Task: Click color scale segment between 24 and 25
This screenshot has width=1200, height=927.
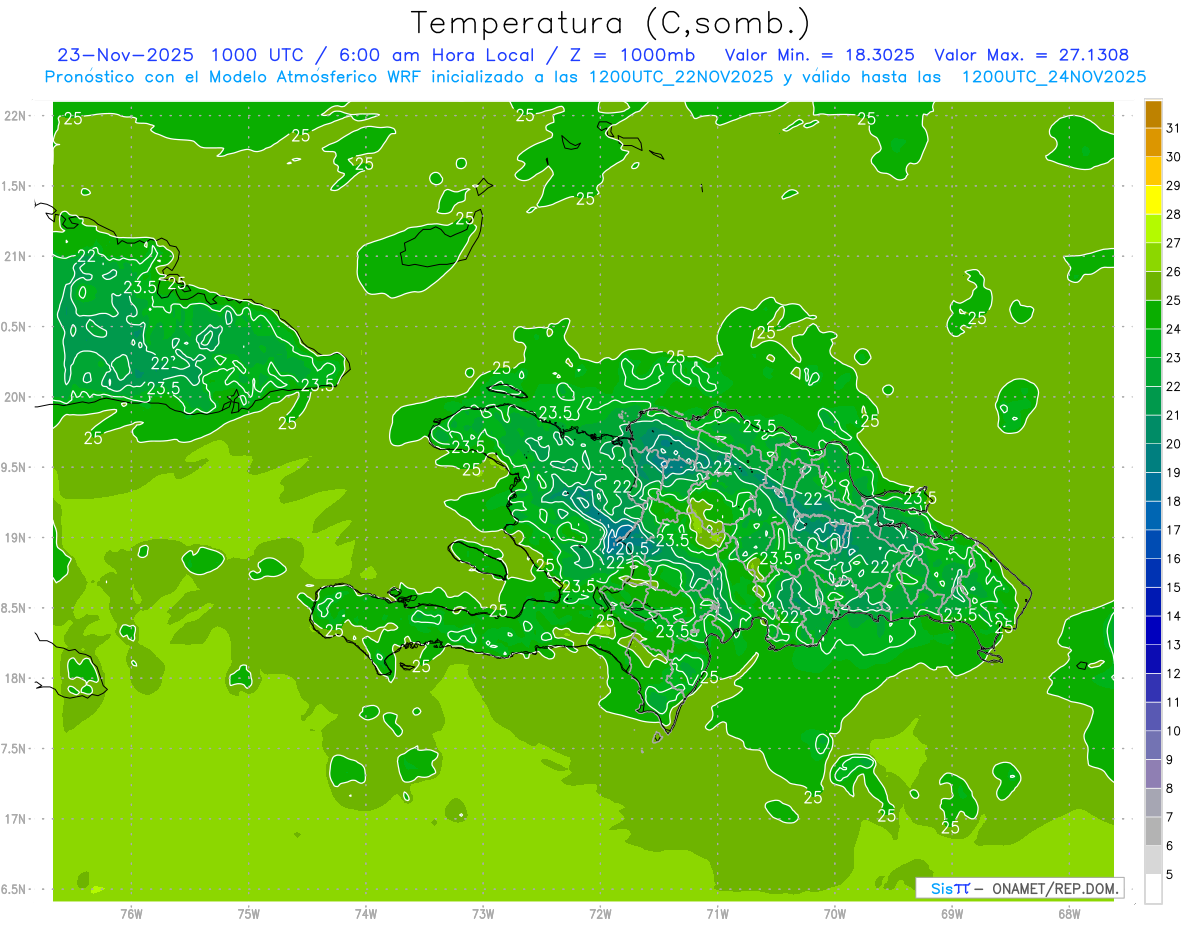Action: pos(1153,315)
